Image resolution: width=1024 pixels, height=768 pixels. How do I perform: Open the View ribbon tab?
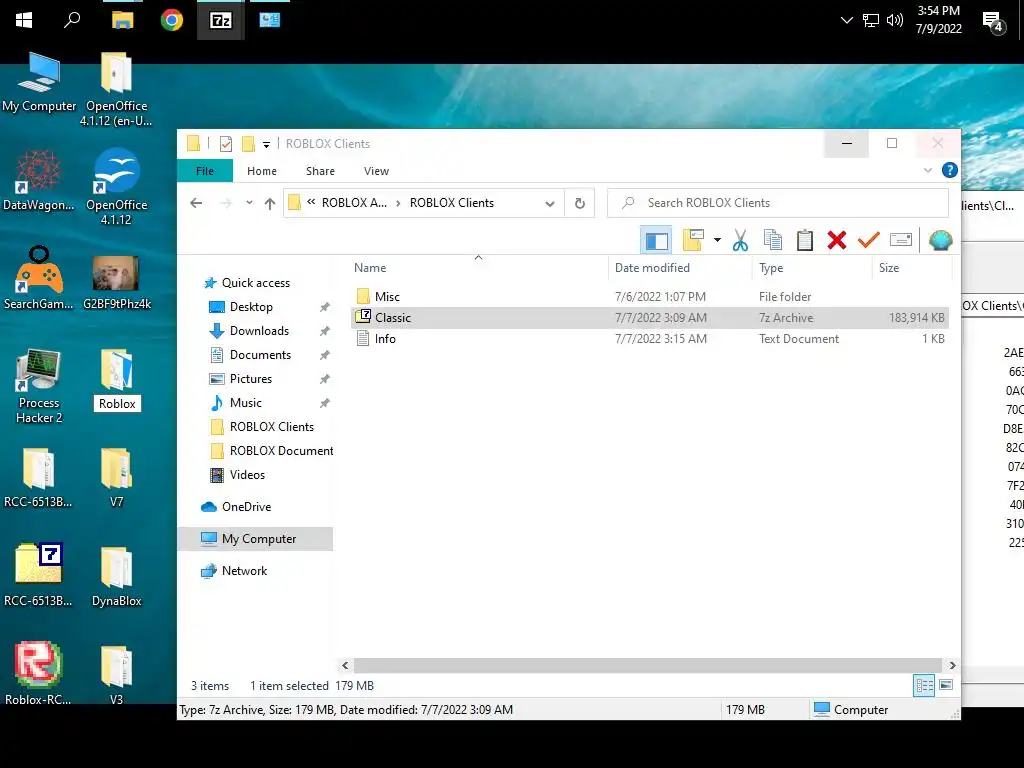click(376, 171)
